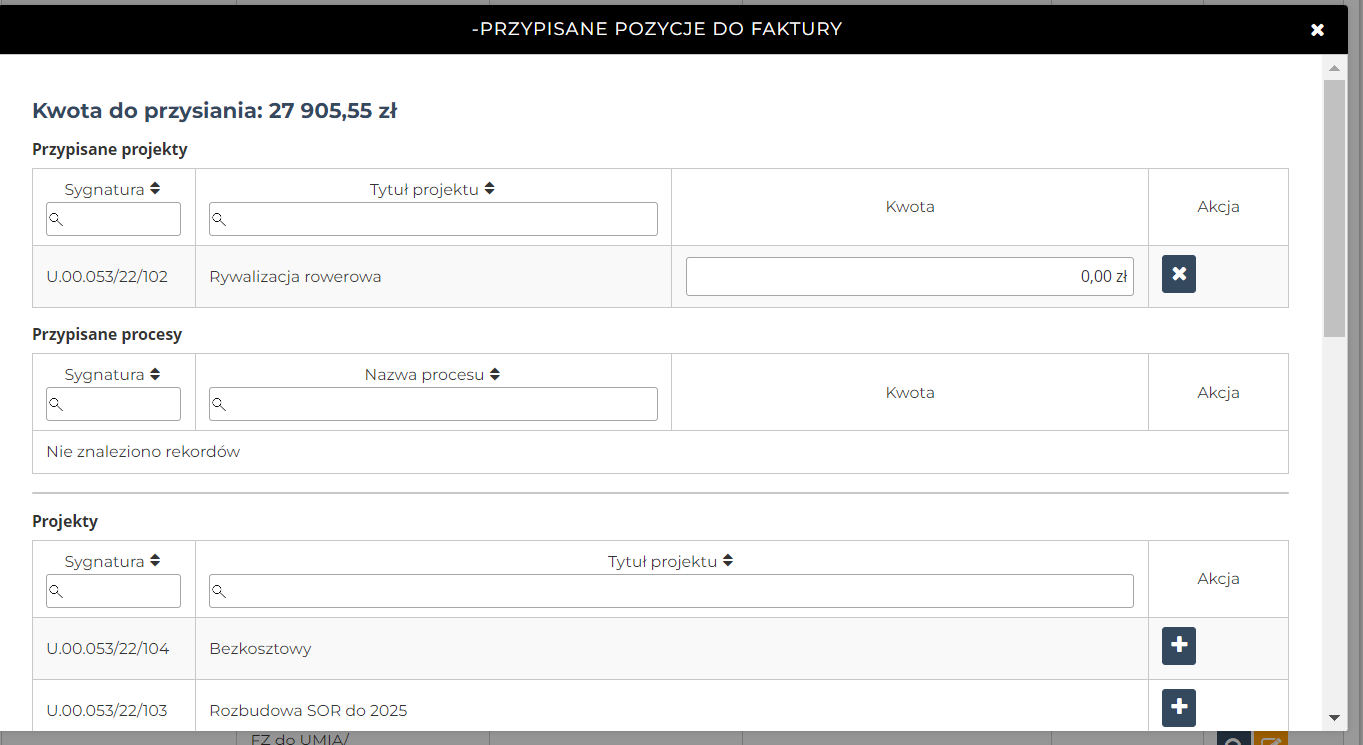Focus Sygnatura filter in Przypisane procesy
This screenshot has height=745, width=1363.
[114, 404]
